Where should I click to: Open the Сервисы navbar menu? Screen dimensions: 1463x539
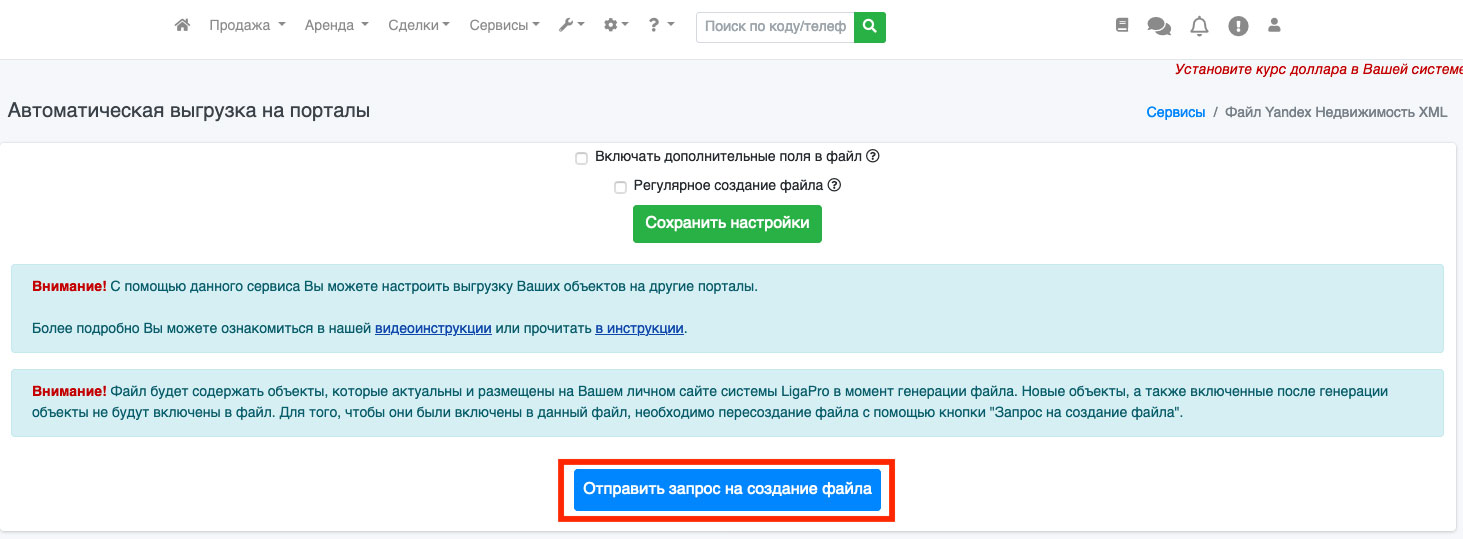[x=504, y=26]
